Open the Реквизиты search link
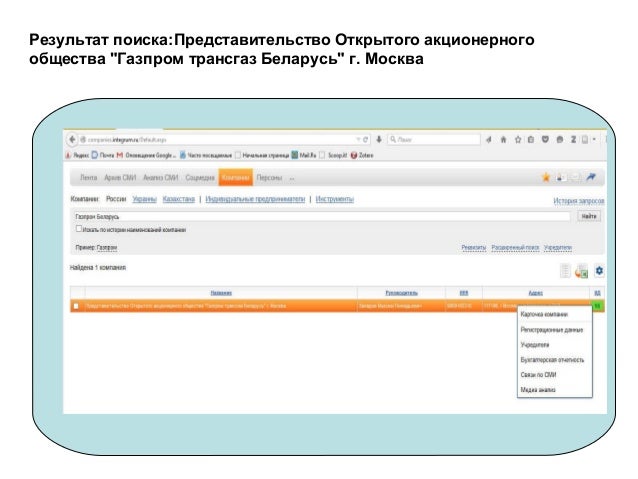 tap(474, 247)
